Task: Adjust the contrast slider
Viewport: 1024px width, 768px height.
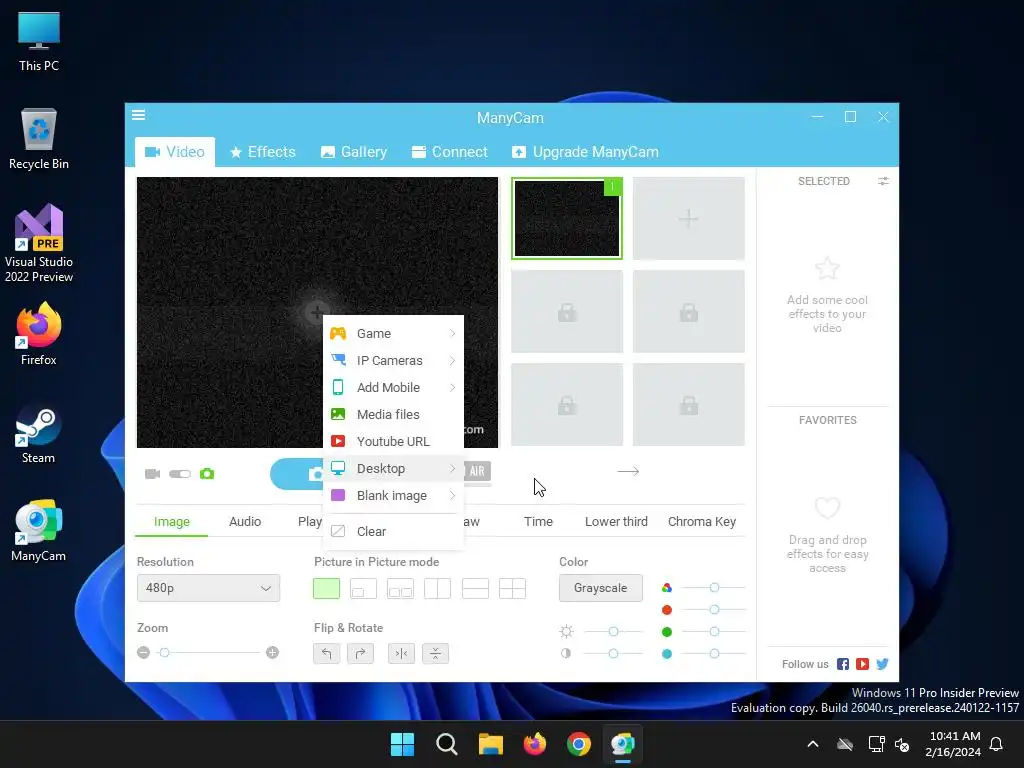Action: click(613, 653)
